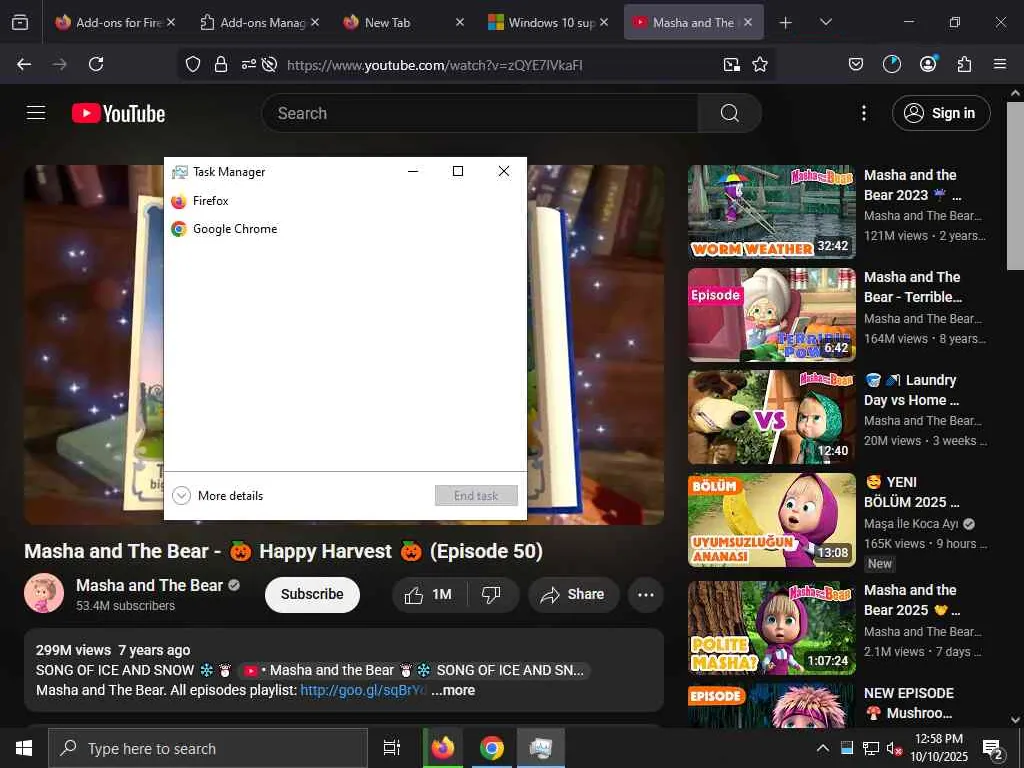Open the notification center icon
This screenshot has width=1024, height=768.
click(x=992, y=749)
